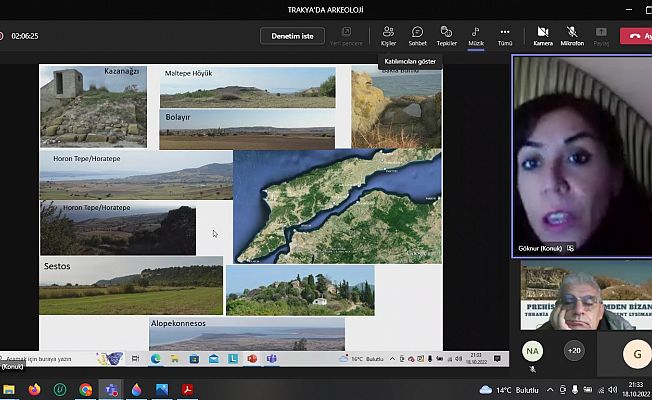Screen dimensions: 652x400
Task: Expand the +20 additional participants list
Action: (x=574, y=351)
